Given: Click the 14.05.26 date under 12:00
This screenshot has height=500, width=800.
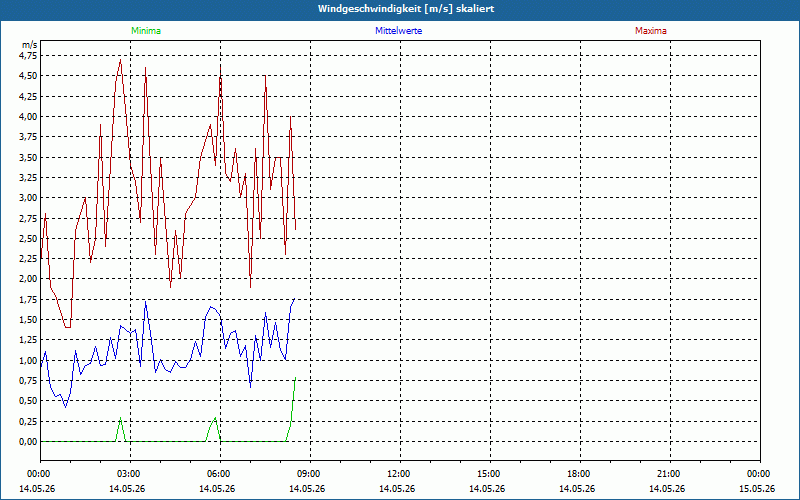Looking at the screenshot, I should pos(397,489).
